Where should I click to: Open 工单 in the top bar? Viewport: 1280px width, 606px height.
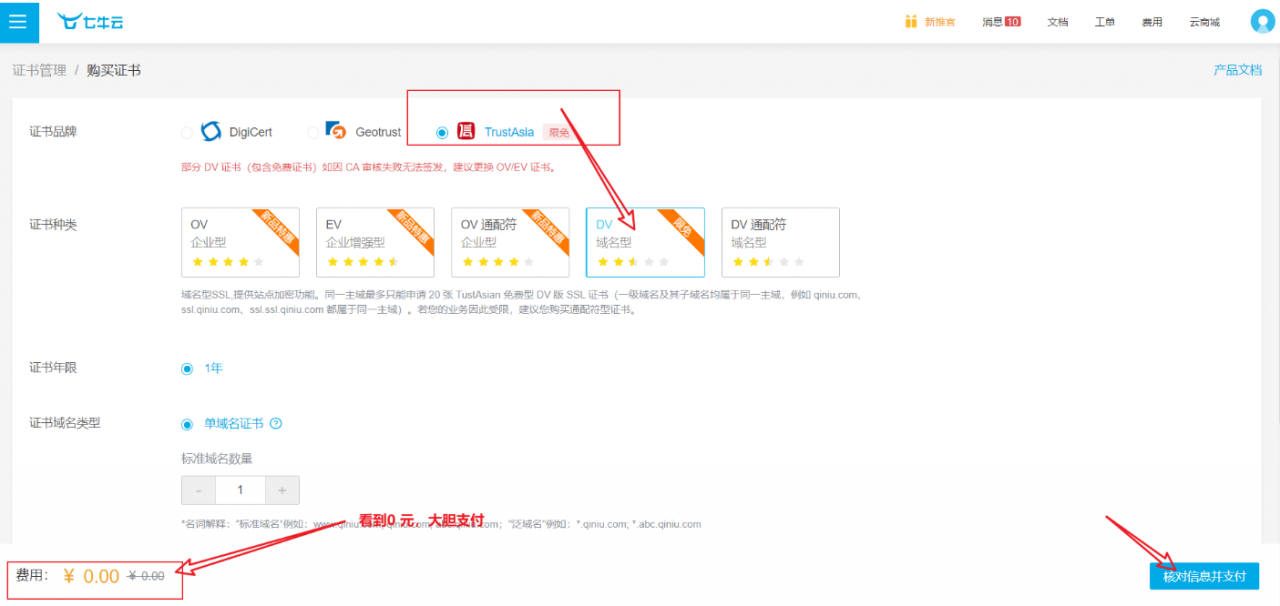tap(1104, 22)
